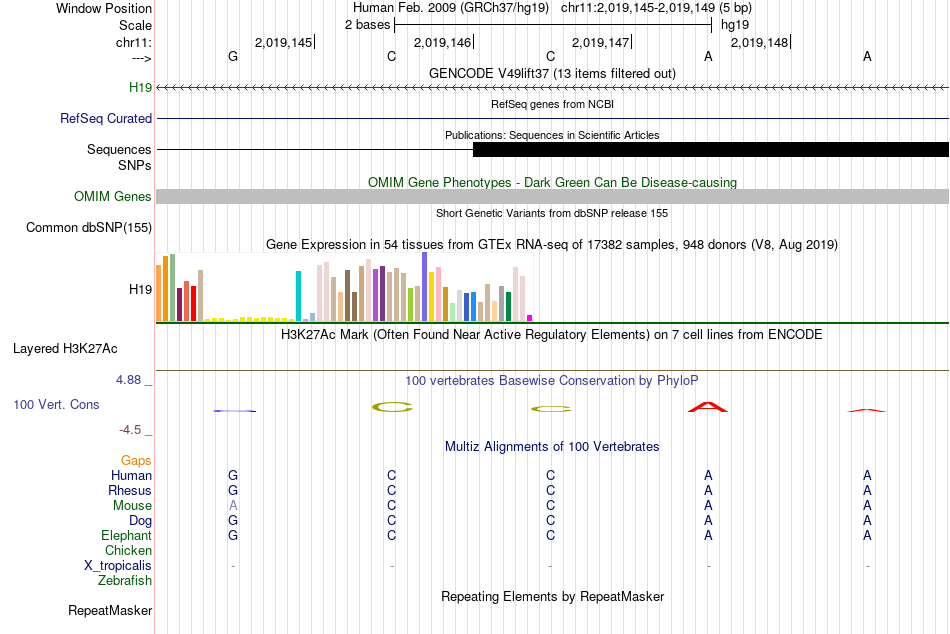Select the chr11: ruler label
950x634 pixels.
click(x=133, y=42)
